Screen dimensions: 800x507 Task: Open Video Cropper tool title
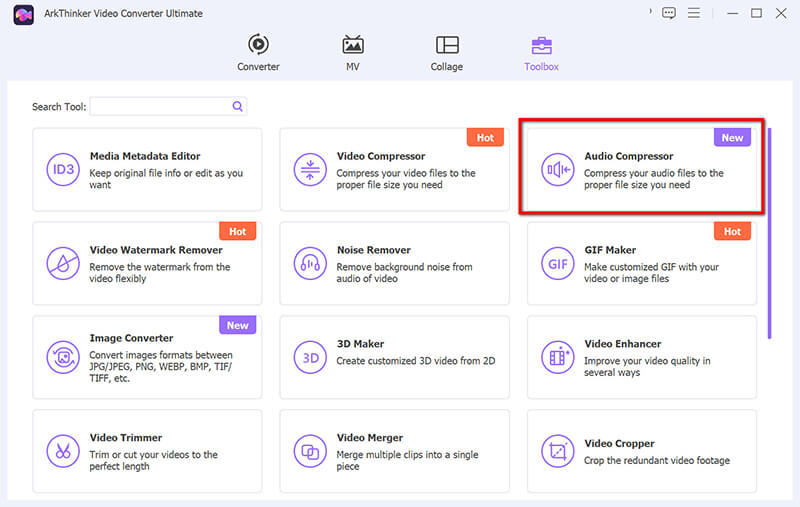click(x=619, y=443)
